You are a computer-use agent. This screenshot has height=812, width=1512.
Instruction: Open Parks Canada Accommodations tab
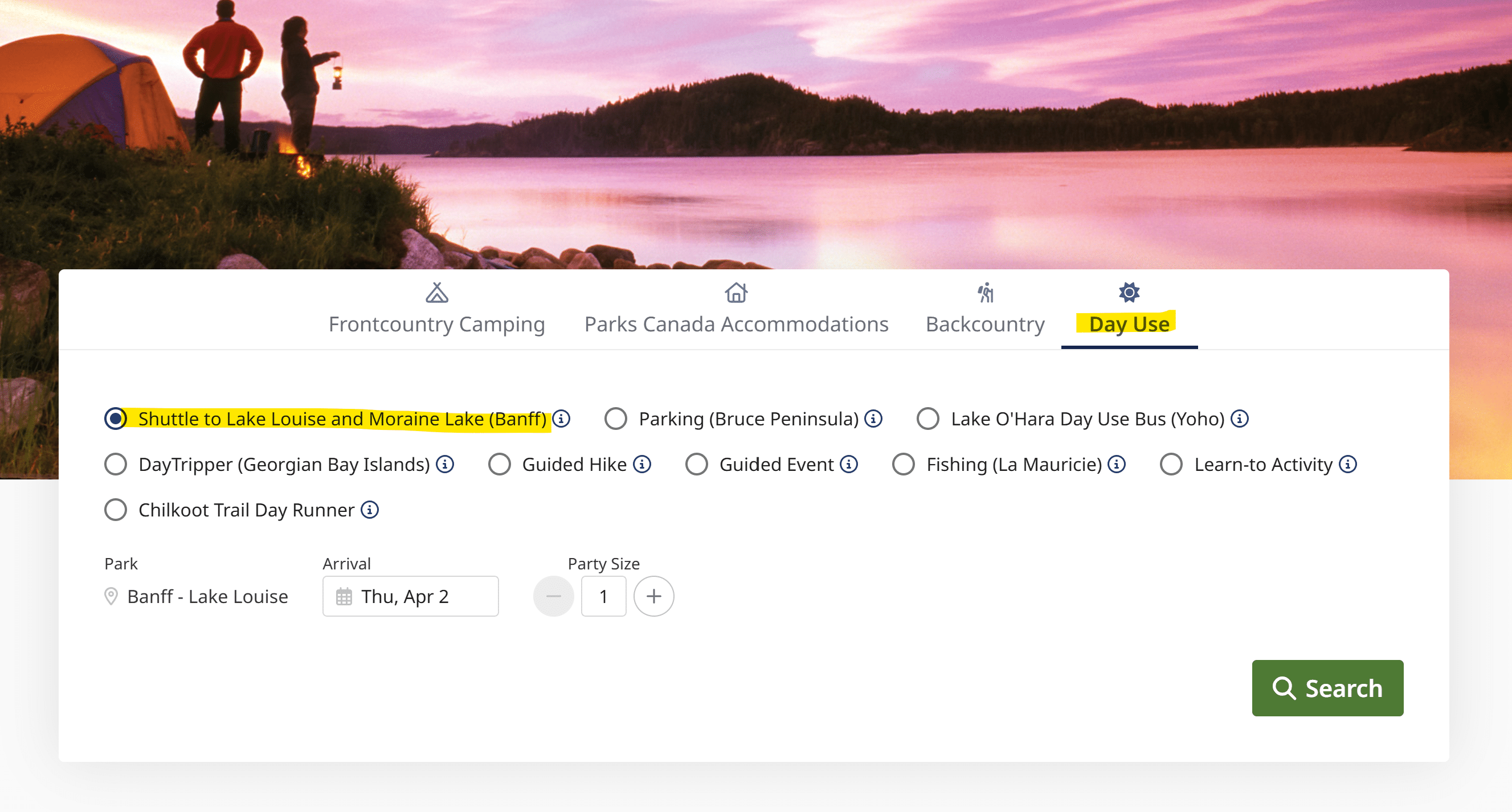[736, 310]
